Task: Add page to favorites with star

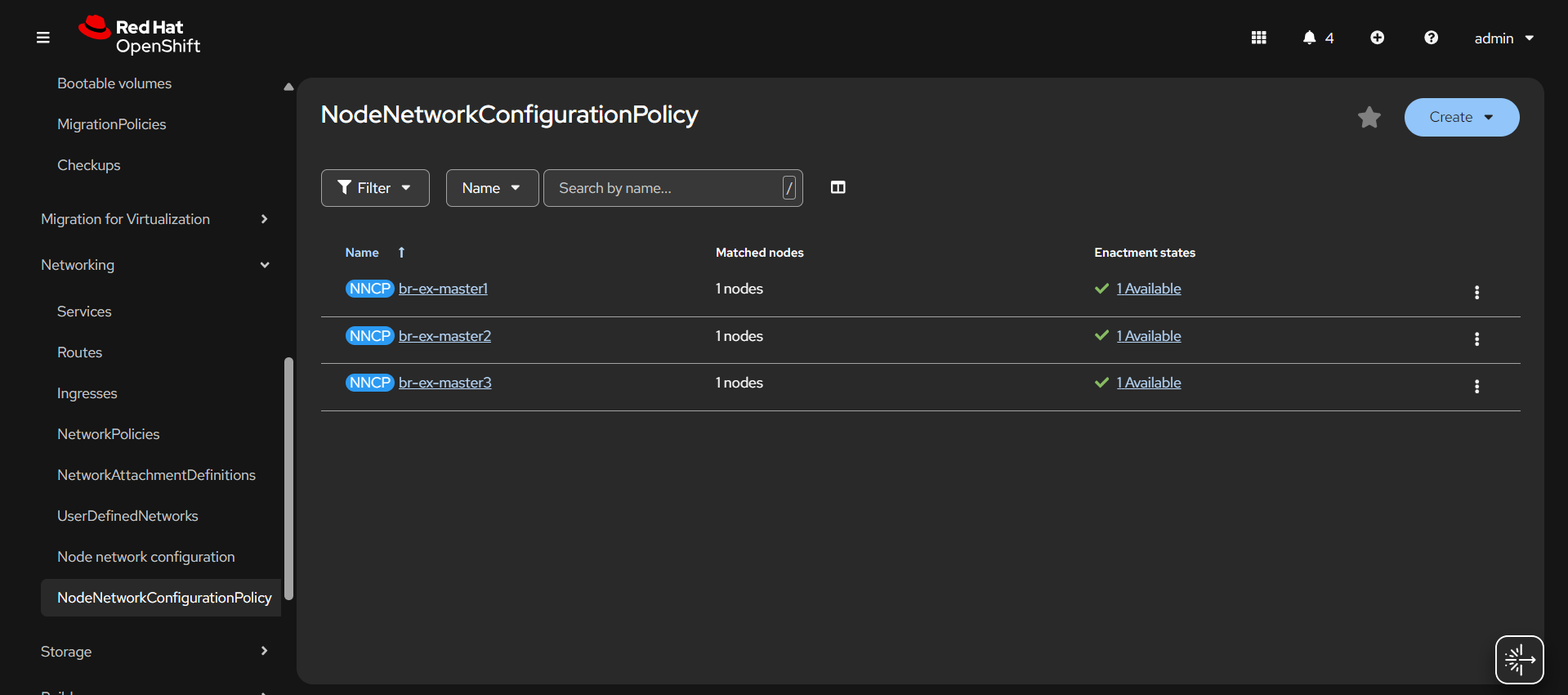Action: (1369, 118)
